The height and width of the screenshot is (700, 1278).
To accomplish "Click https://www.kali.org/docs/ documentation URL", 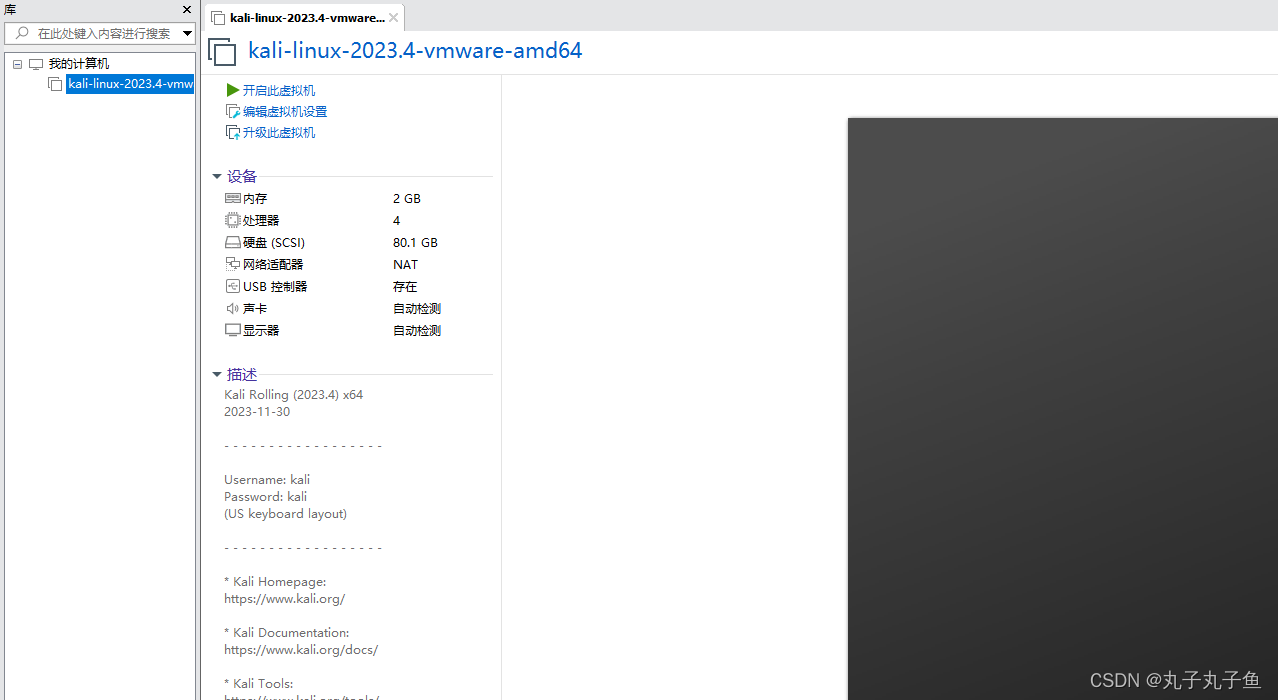I will coord(301,650).
